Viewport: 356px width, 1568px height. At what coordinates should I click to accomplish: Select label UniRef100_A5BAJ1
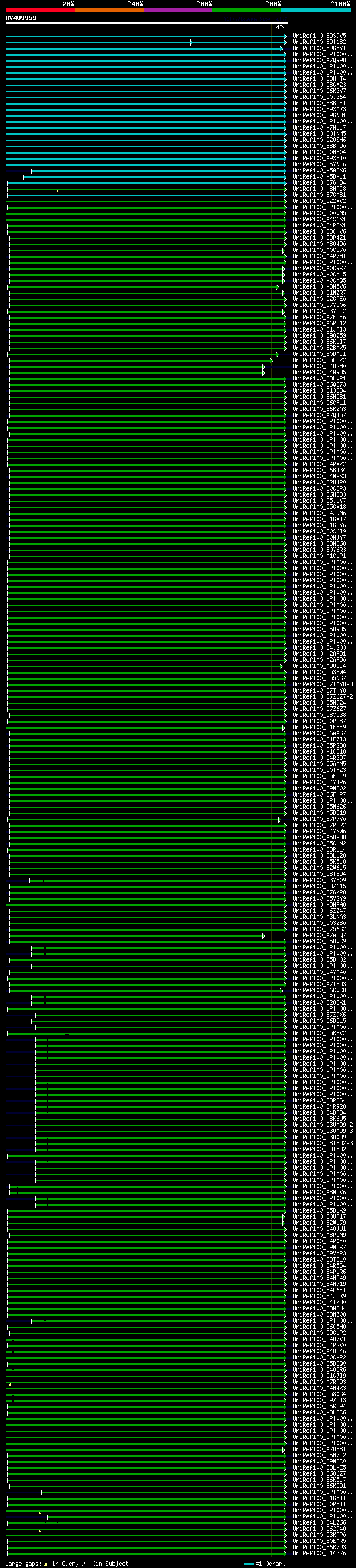(x=319, y=176)
